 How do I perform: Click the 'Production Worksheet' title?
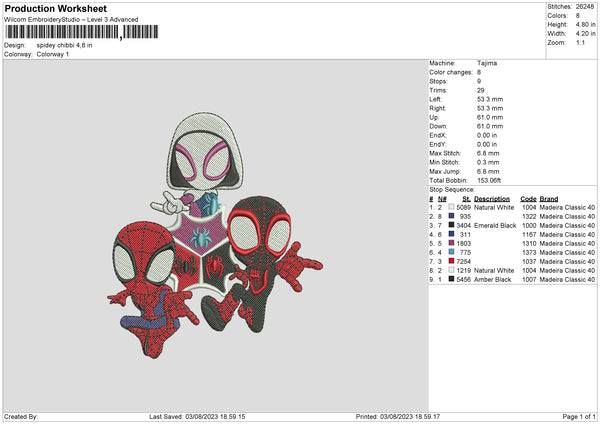point(55,8)
